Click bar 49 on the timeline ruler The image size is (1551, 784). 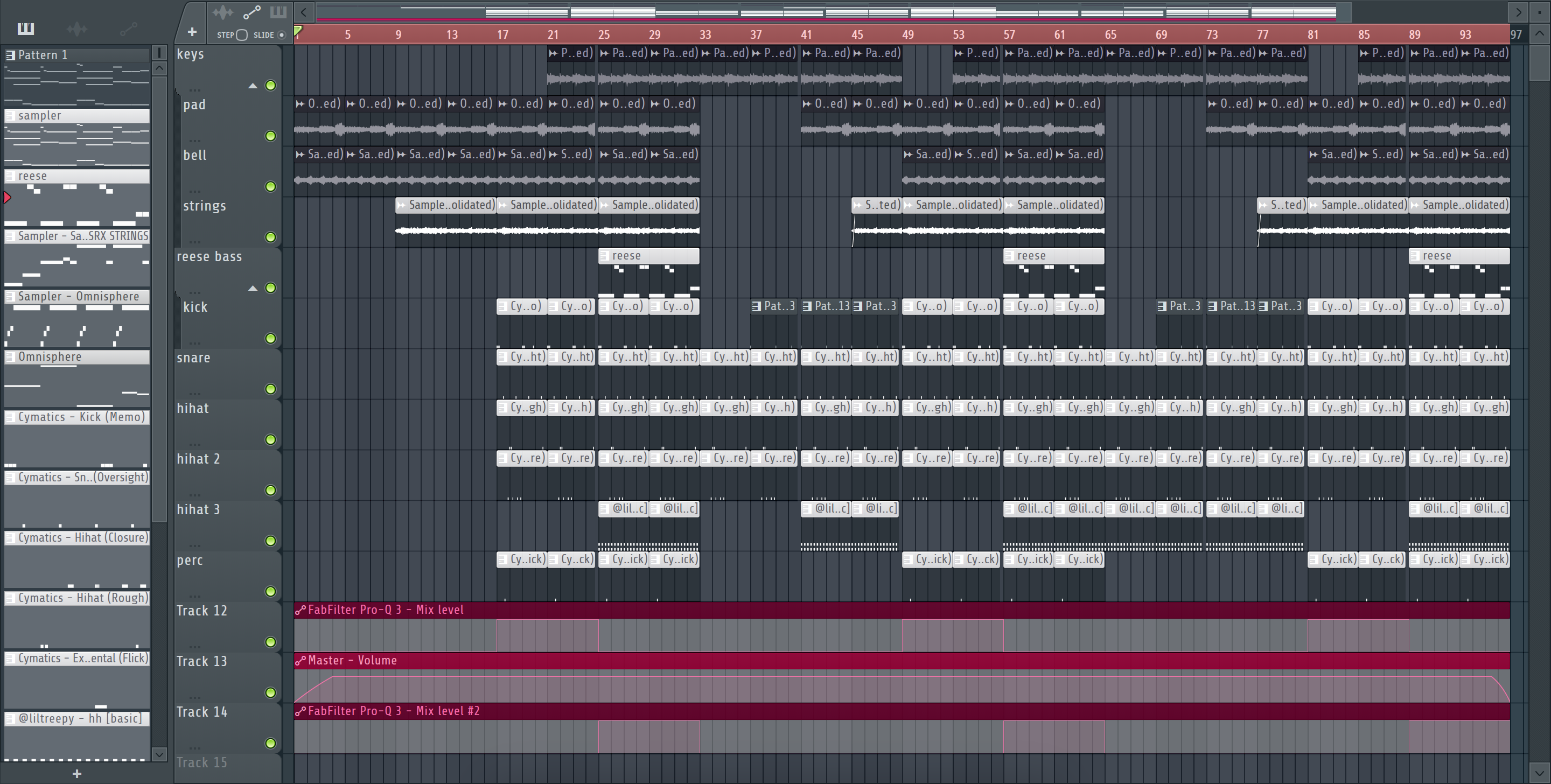coord(907,35)
